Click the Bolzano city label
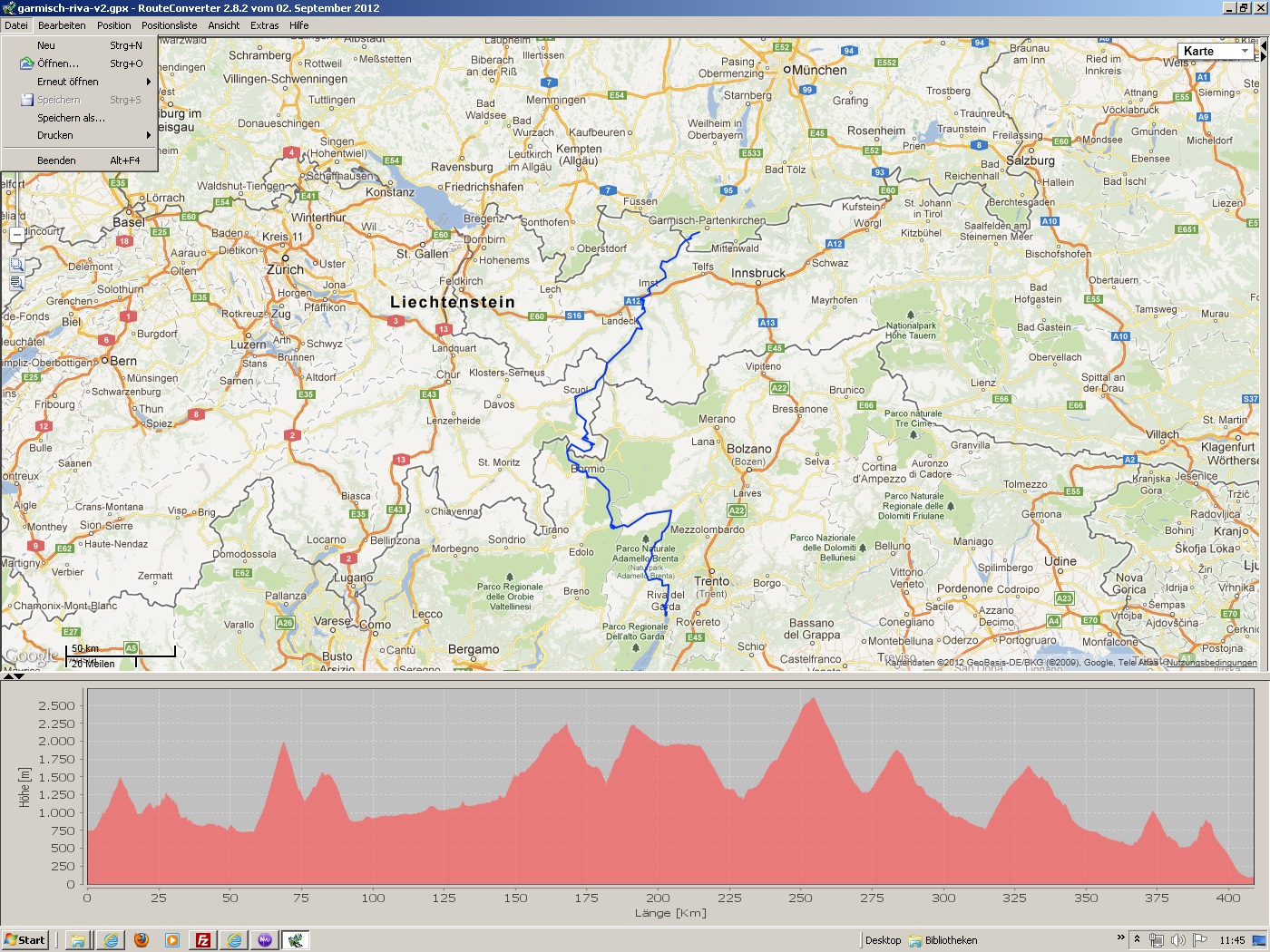The height and width of the screenshot is (952, 1270). point(749,449)
